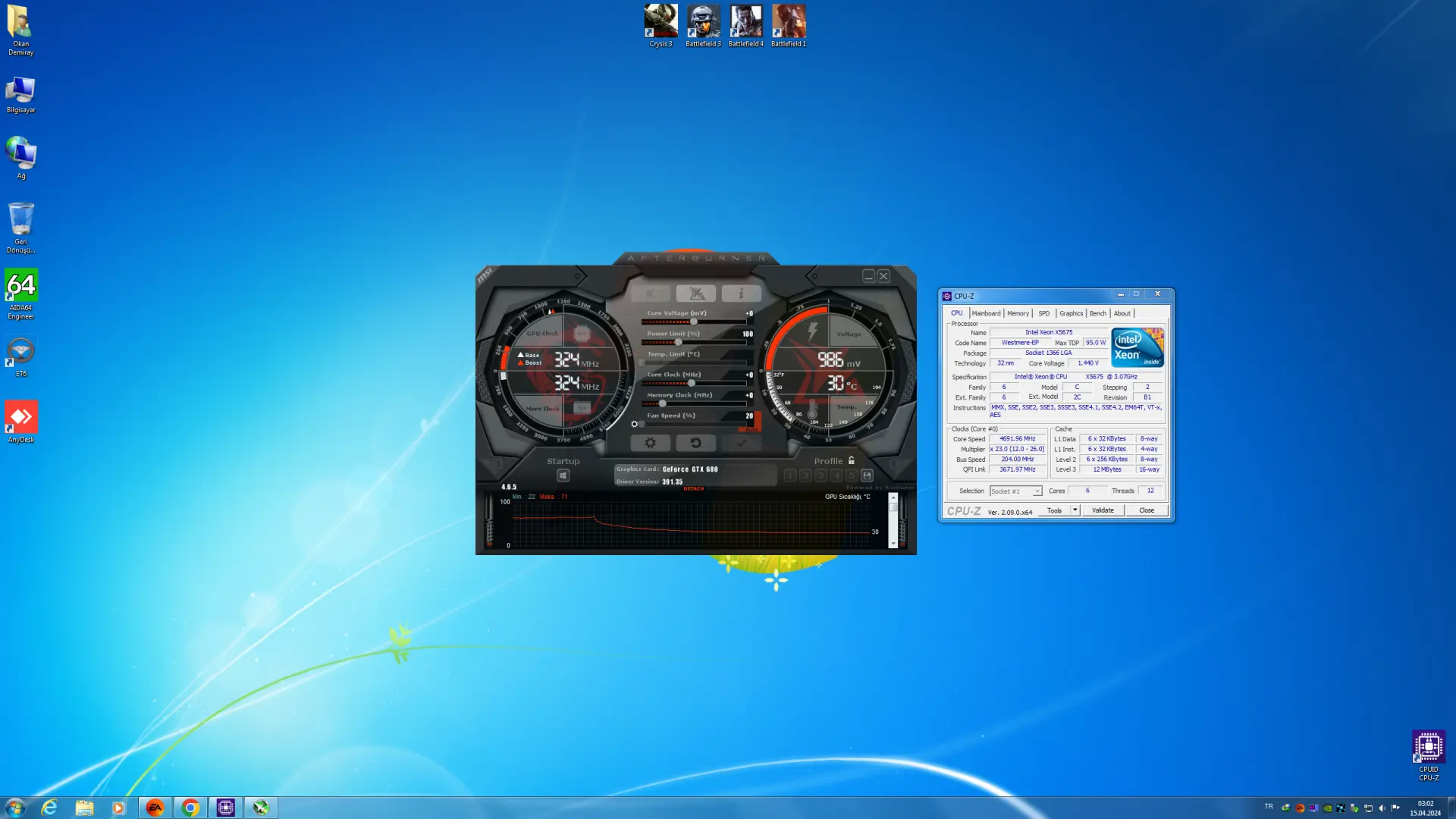Open Afterburner information 'i' button

coord(741,293)
